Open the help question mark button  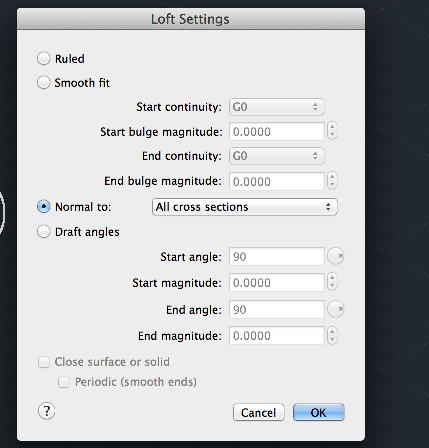click(x=46, y=411)
